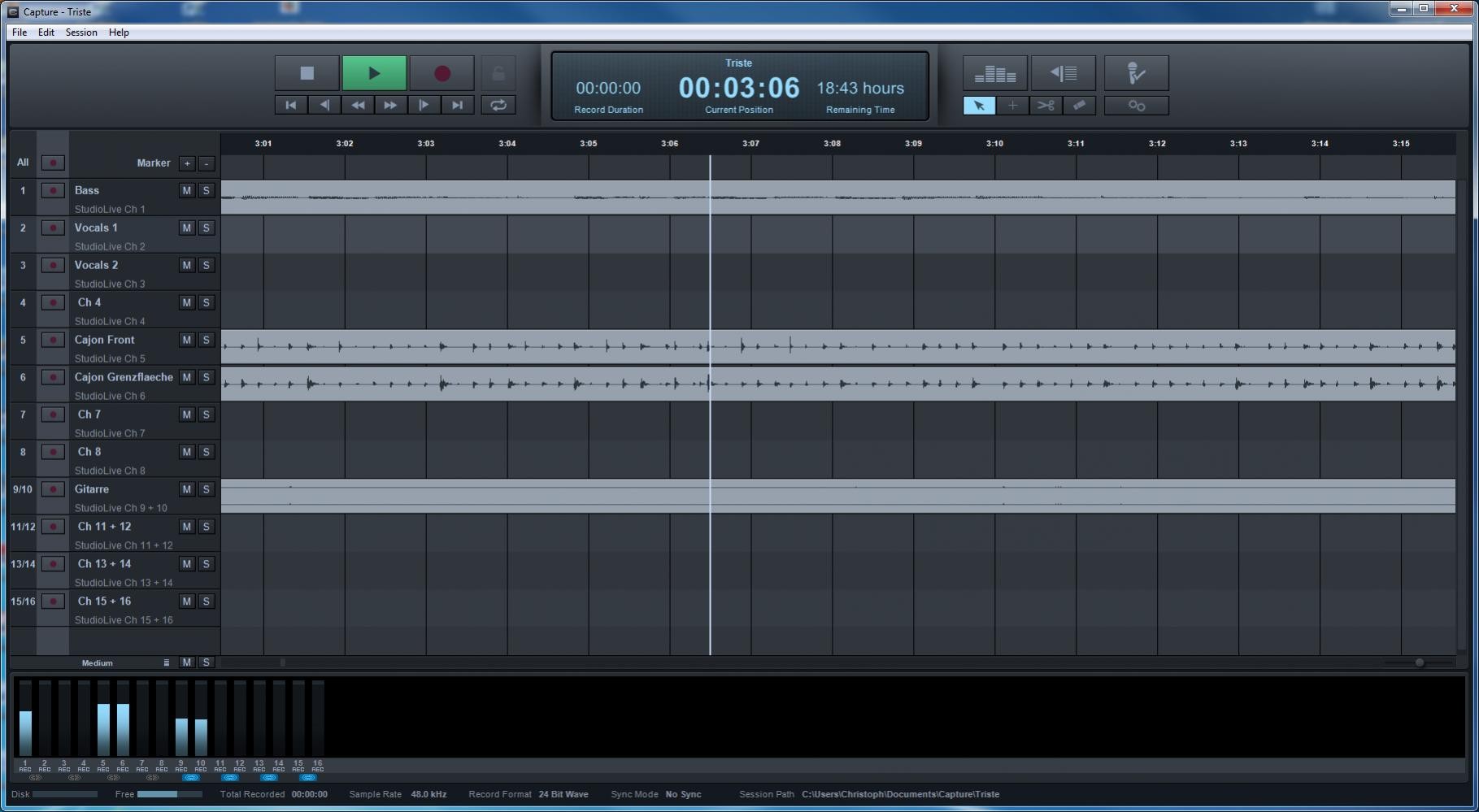Viewport: 1479px width, 812px height.
Task: Jump to the previous marker
Action: click(x=324, y=105)
